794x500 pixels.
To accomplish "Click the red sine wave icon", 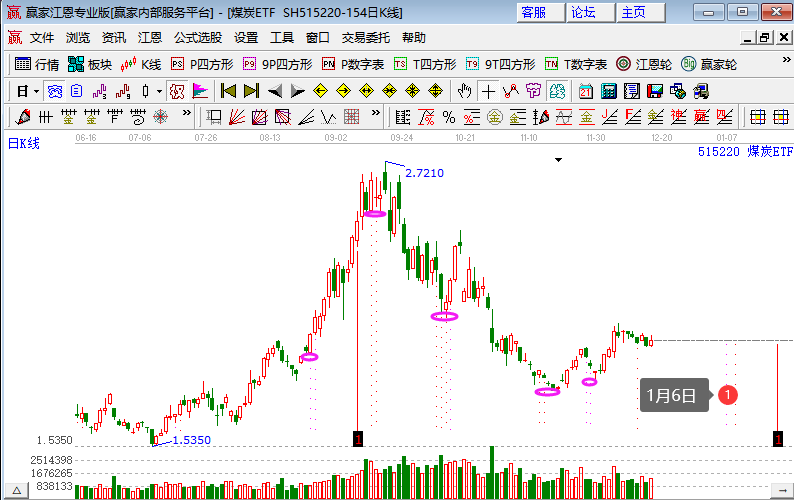I will pyautogui.click(x=564, y=118).
